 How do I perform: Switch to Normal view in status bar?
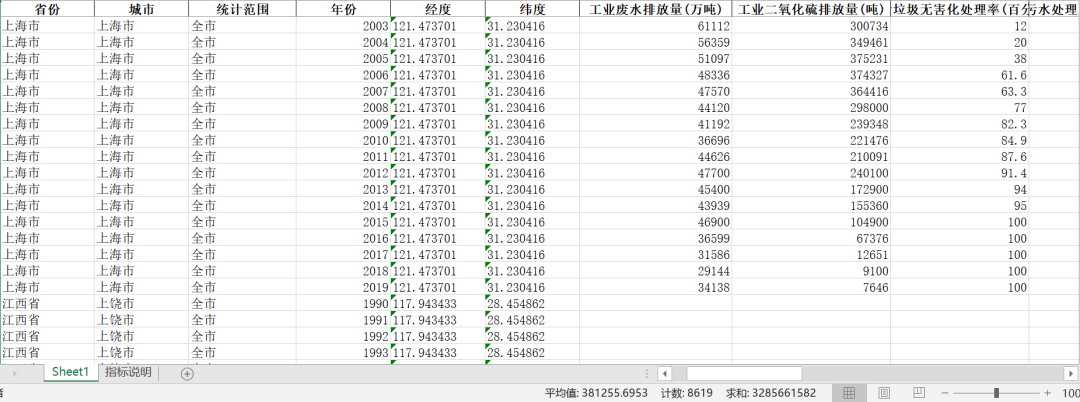point(849,393)
